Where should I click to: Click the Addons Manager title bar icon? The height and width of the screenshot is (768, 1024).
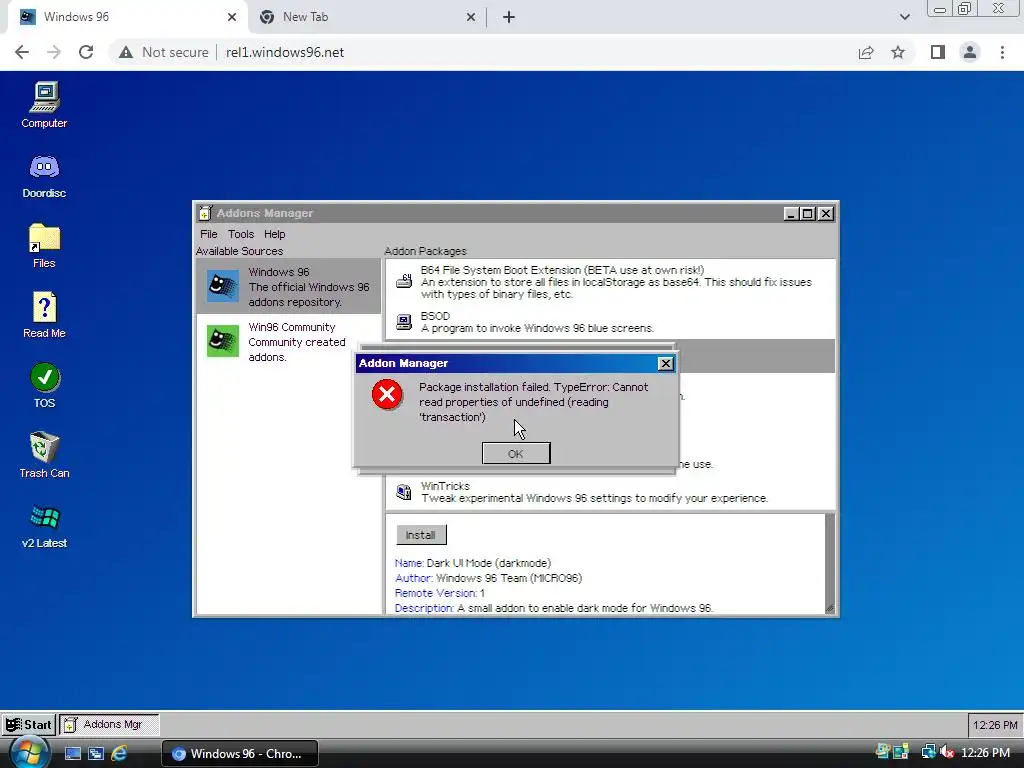coord(205,213)
